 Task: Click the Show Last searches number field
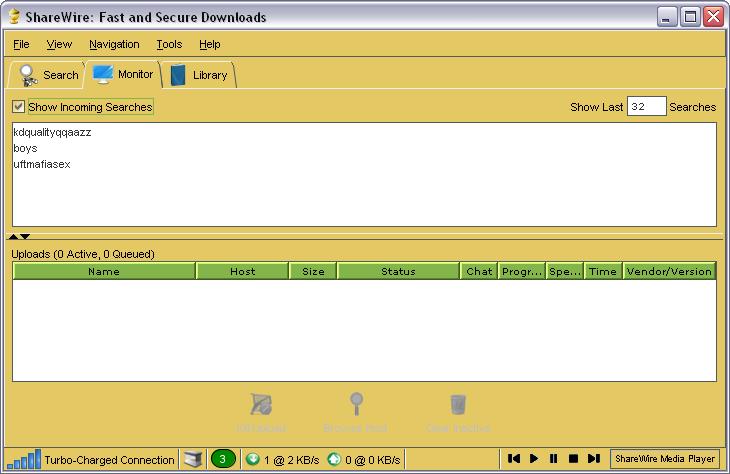point(646,107)
